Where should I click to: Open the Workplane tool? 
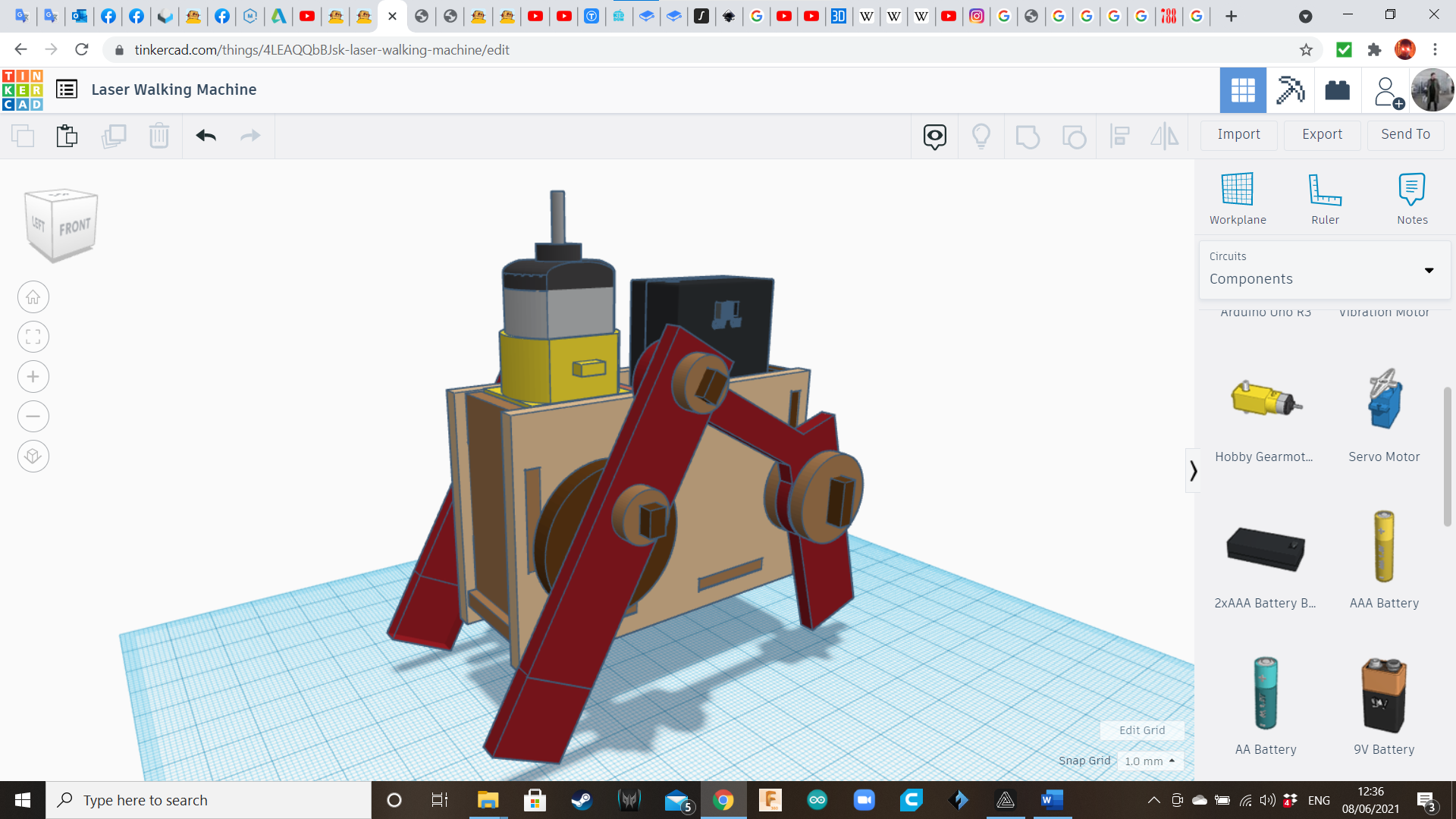tap(1238, 197)
